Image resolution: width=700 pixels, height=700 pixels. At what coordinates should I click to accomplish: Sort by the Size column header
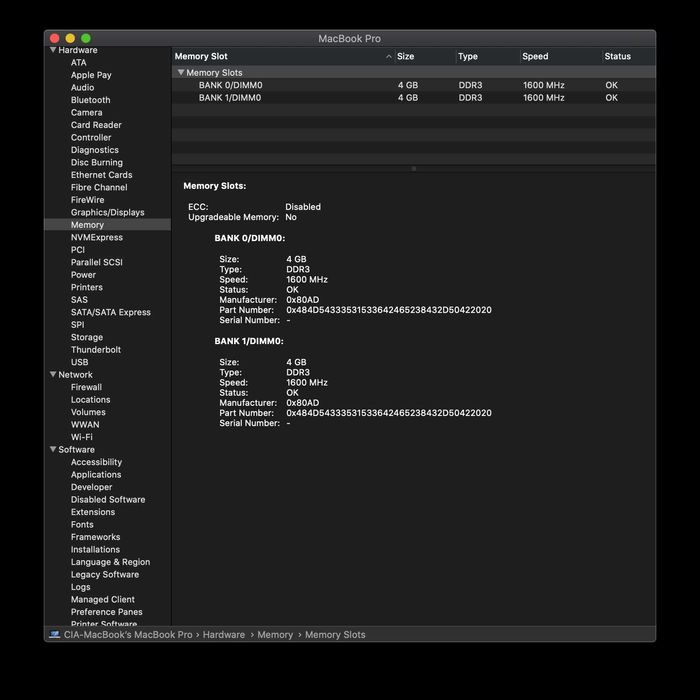point(405,56)
